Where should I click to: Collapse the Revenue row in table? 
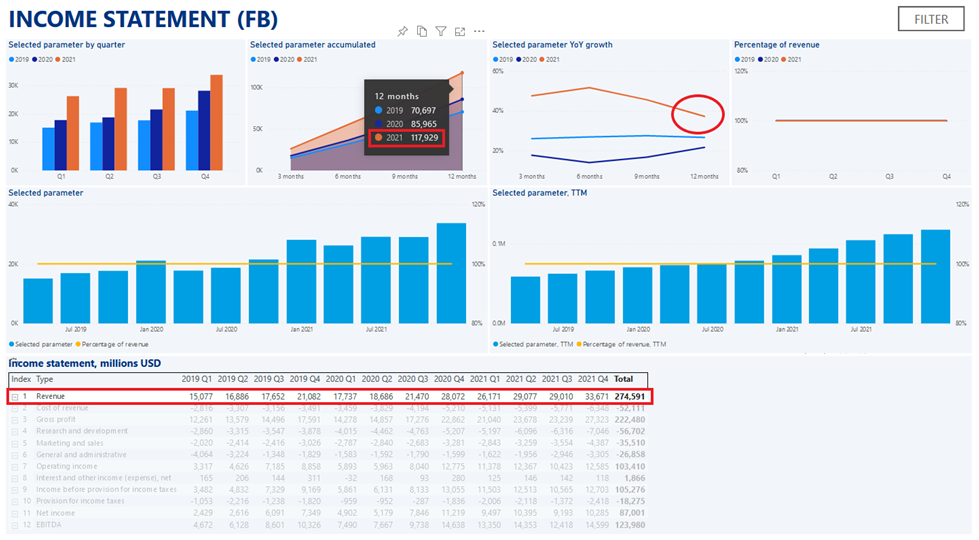coord(15,397)
